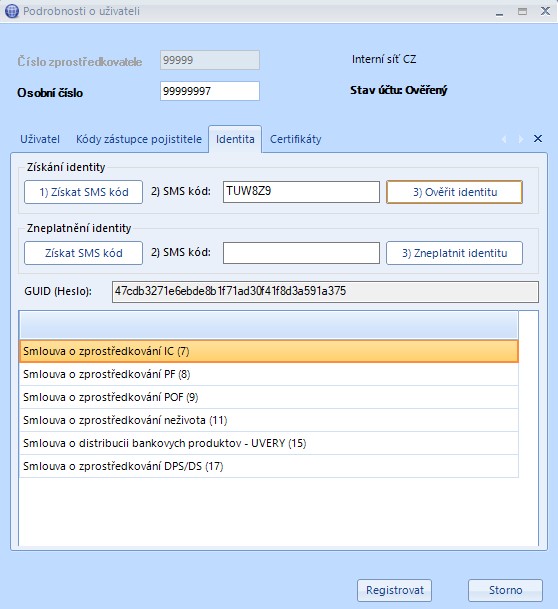Select Smlouva o zprostředkování PF (8)
The image size is (558, 609).
[x=269, y=374]
